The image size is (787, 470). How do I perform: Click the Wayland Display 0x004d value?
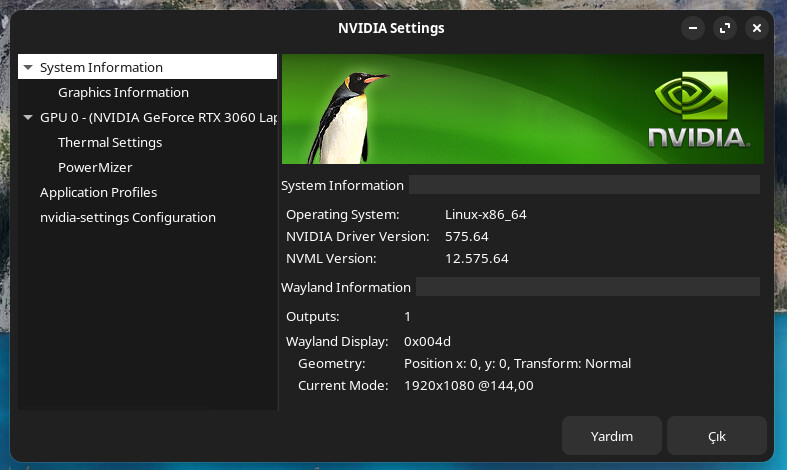coord(427,341)
